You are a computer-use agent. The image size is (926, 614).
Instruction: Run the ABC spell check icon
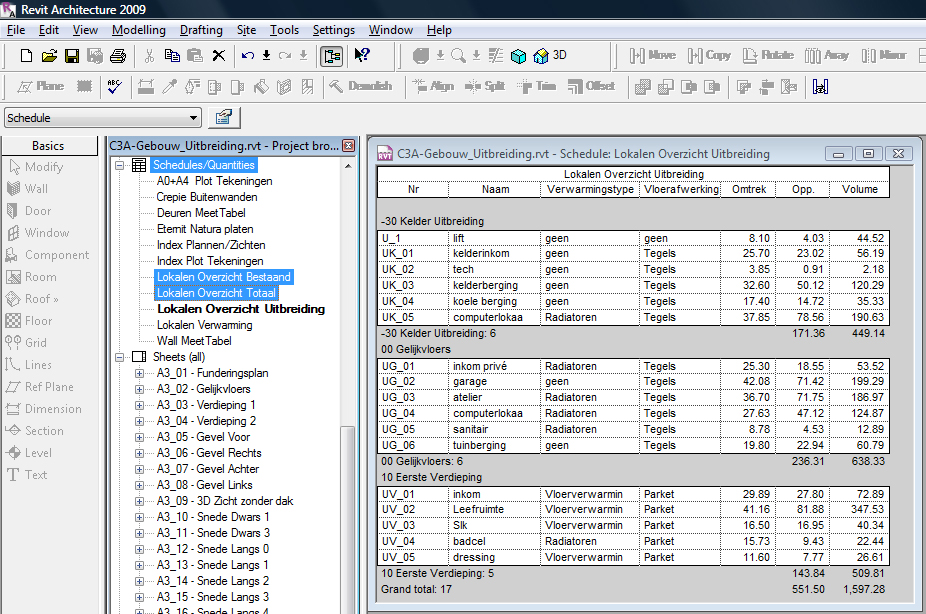coord(115,87)
